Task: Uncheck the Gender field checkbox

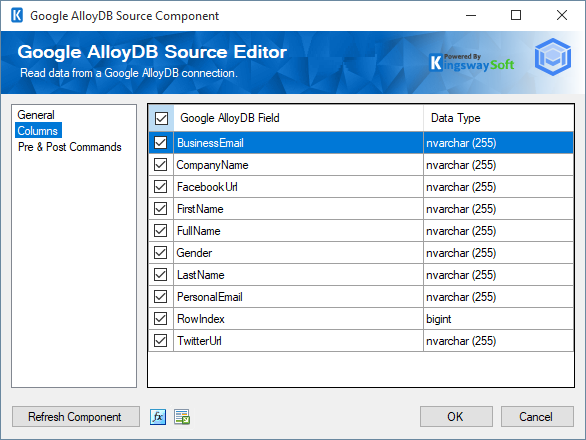Action: click(x=161, y=253)
